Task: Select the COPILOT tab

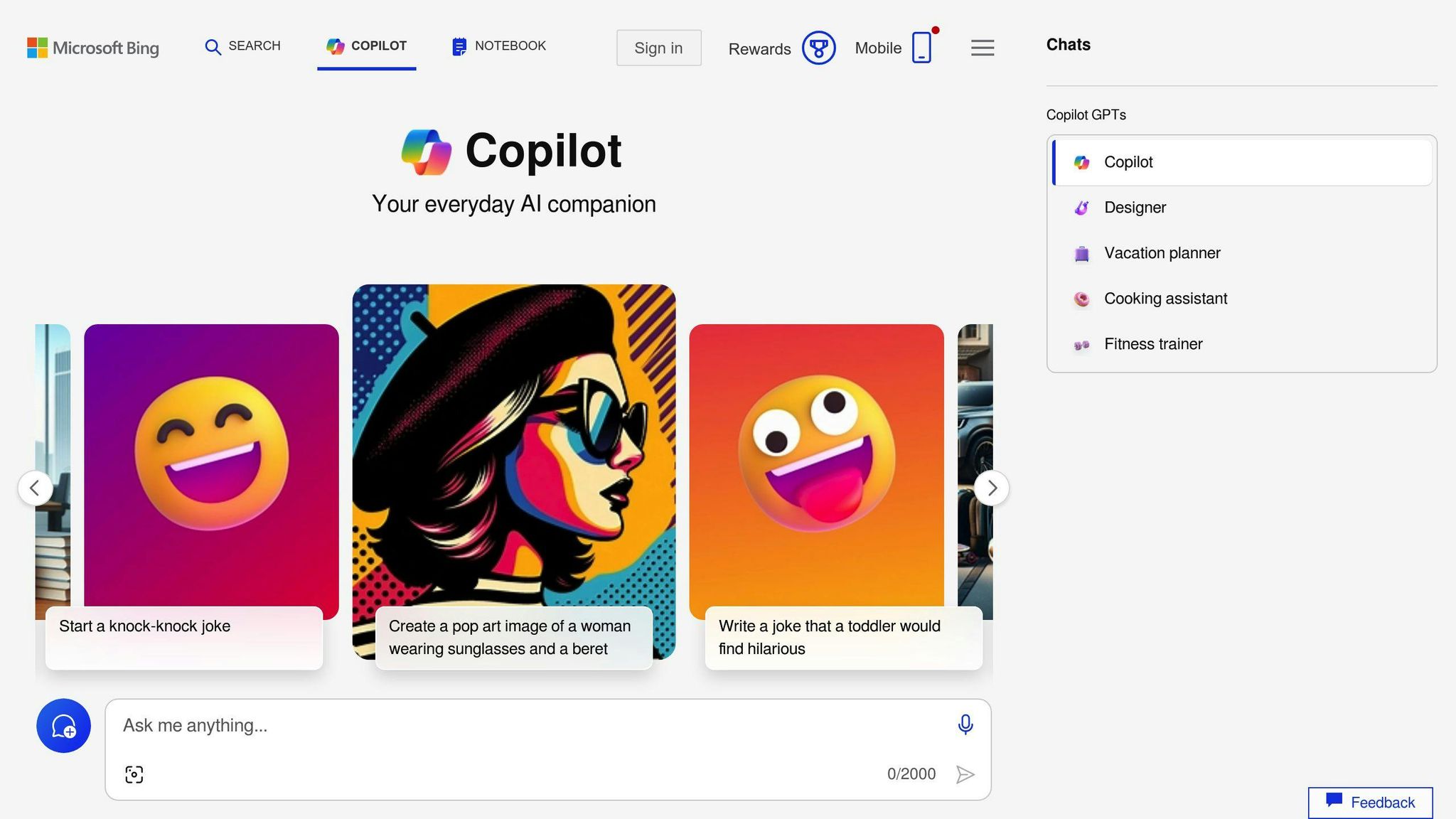Action: [367, 46]
